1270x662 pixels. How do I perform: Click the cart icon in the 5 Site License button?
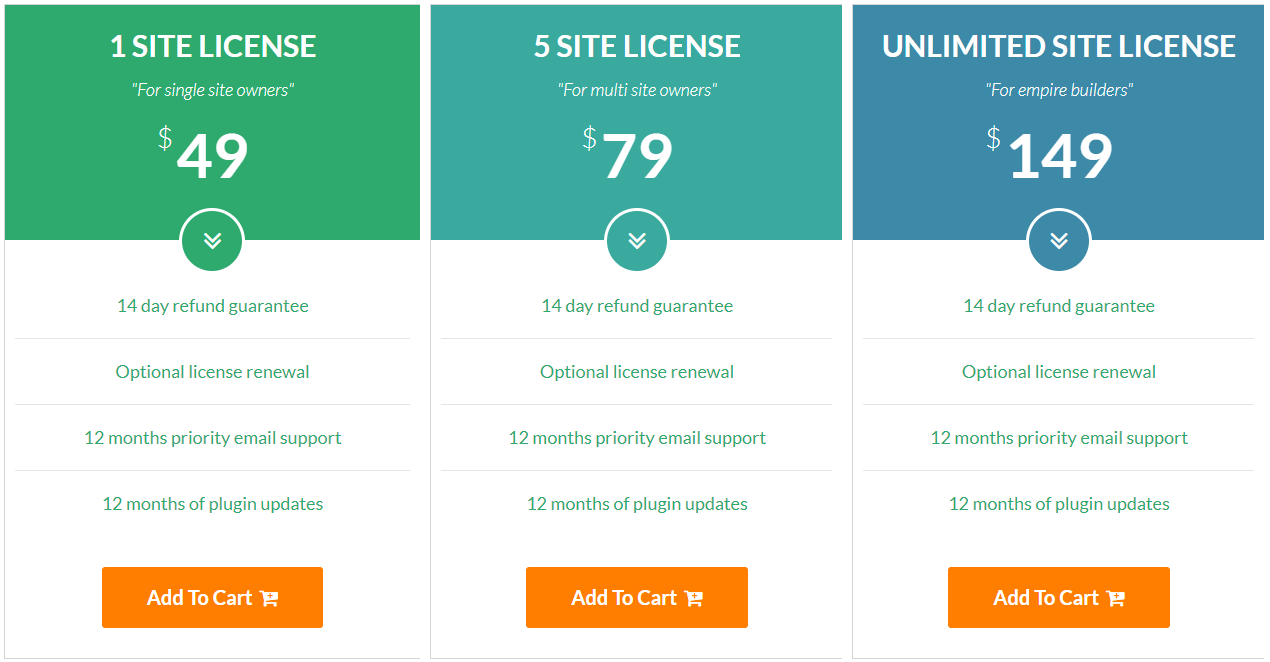694,598
